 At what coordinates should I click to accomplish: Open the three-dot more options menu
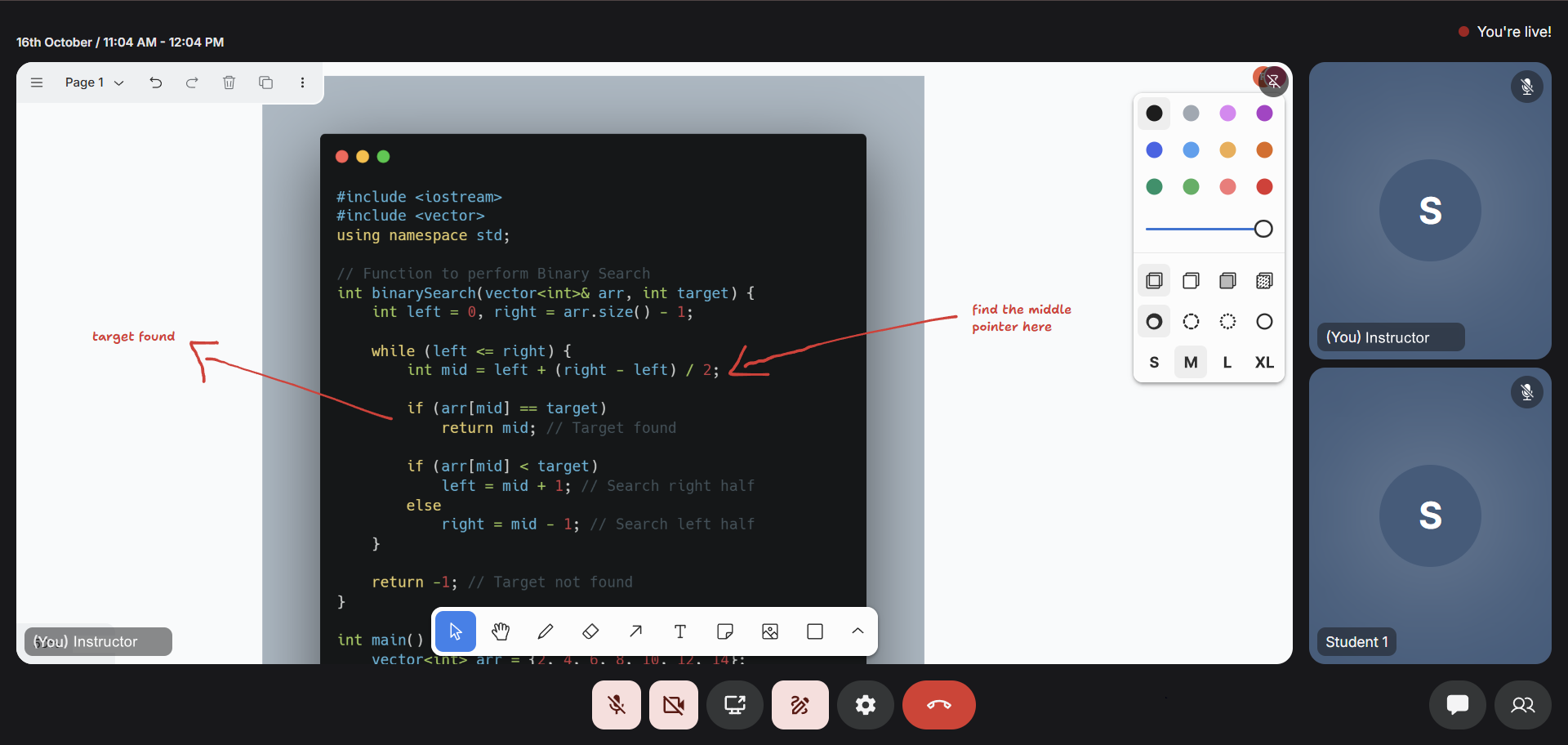[302, 83]
